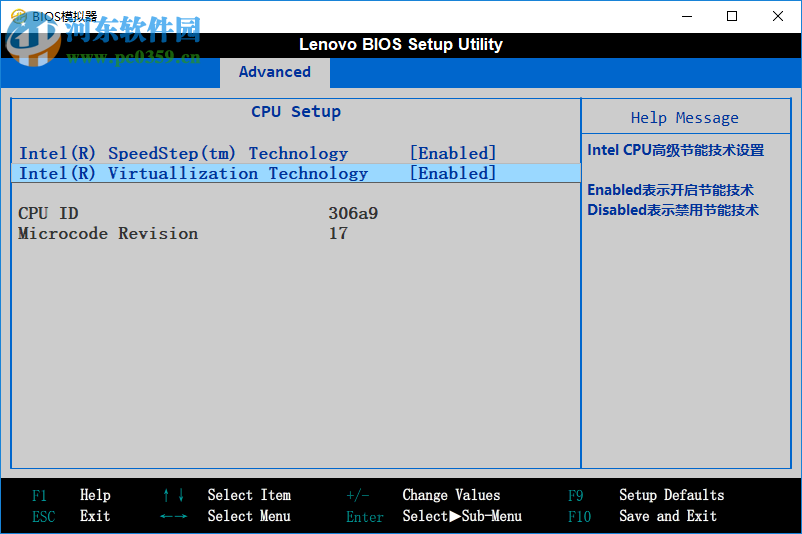Click F9 Setup Defaults in footer

(x=671, y=495)
